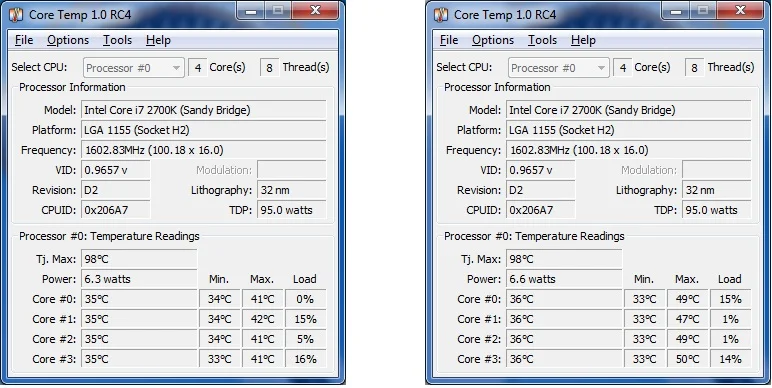Image resolution: width=772 pixels, height=388 pixels.
Task: Click the Tj. Max 98°C field in right window
Action: [564, 259]
